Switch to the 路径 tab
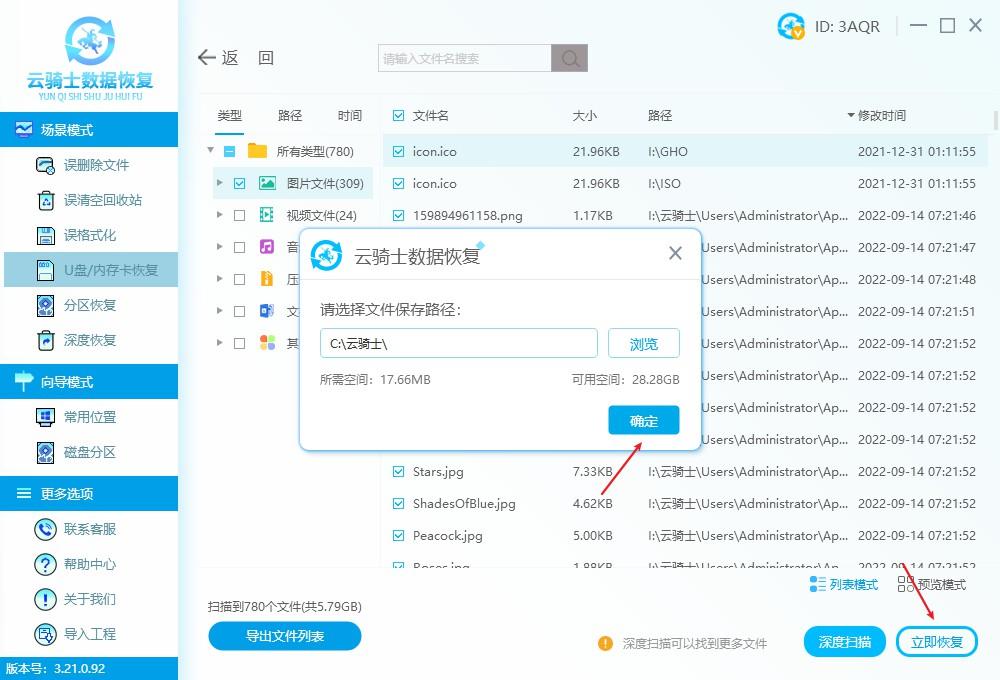 tap(290, 115)
